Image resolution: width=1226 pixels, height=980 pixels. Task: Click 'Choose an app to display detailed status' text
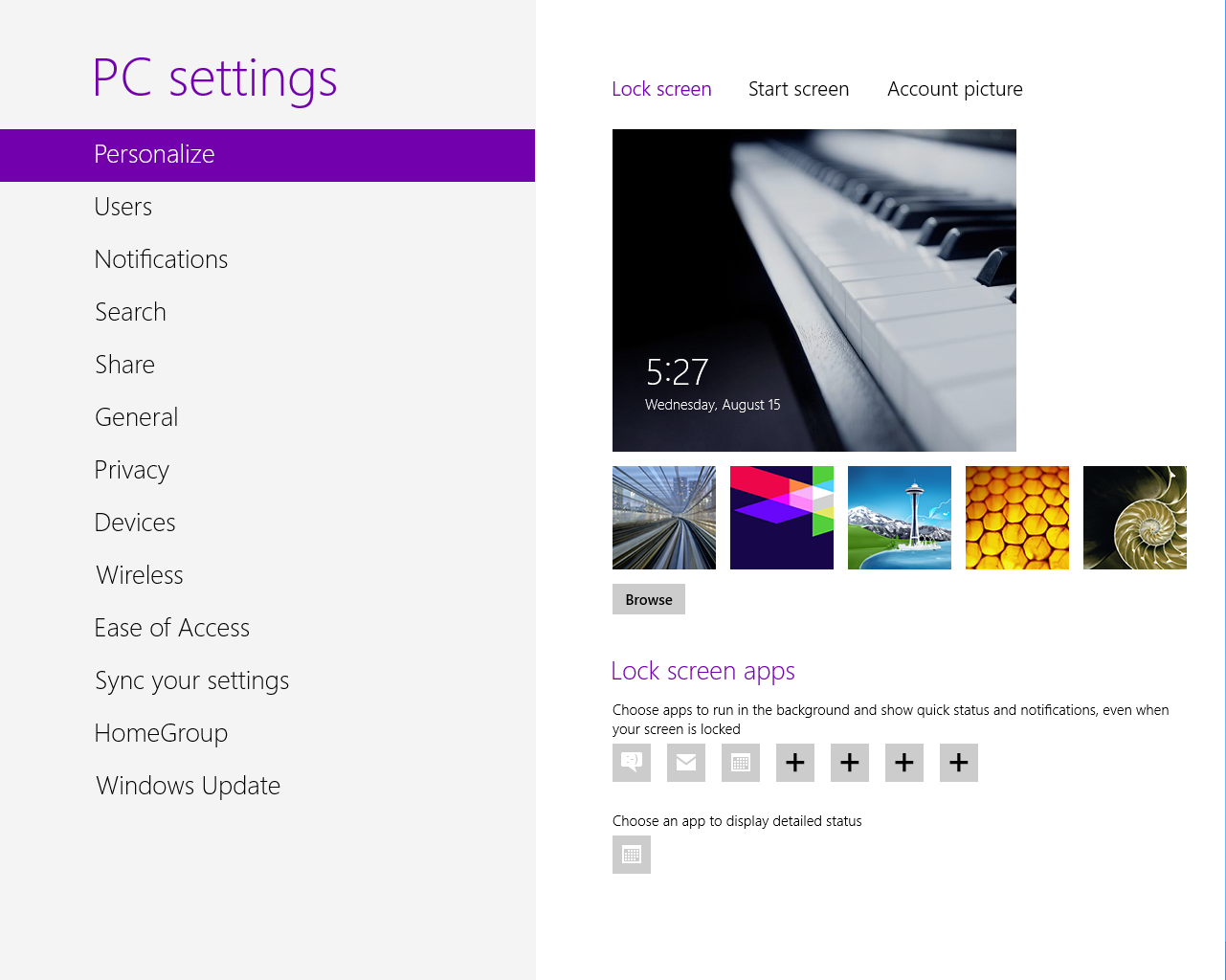click(737, 821)
